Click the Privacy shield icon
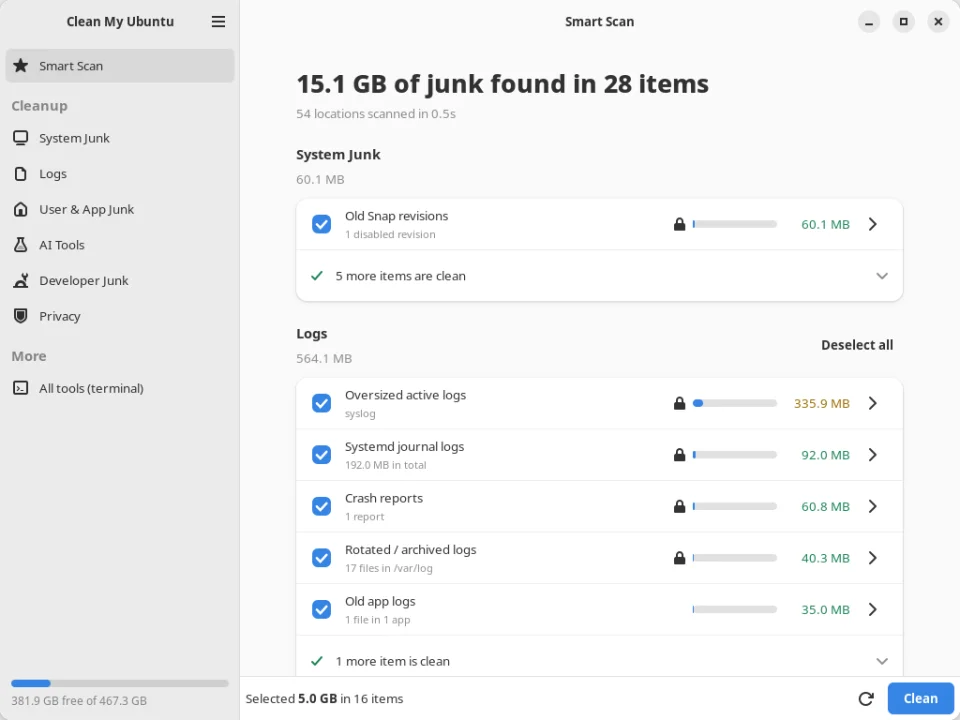 [20, 316]
